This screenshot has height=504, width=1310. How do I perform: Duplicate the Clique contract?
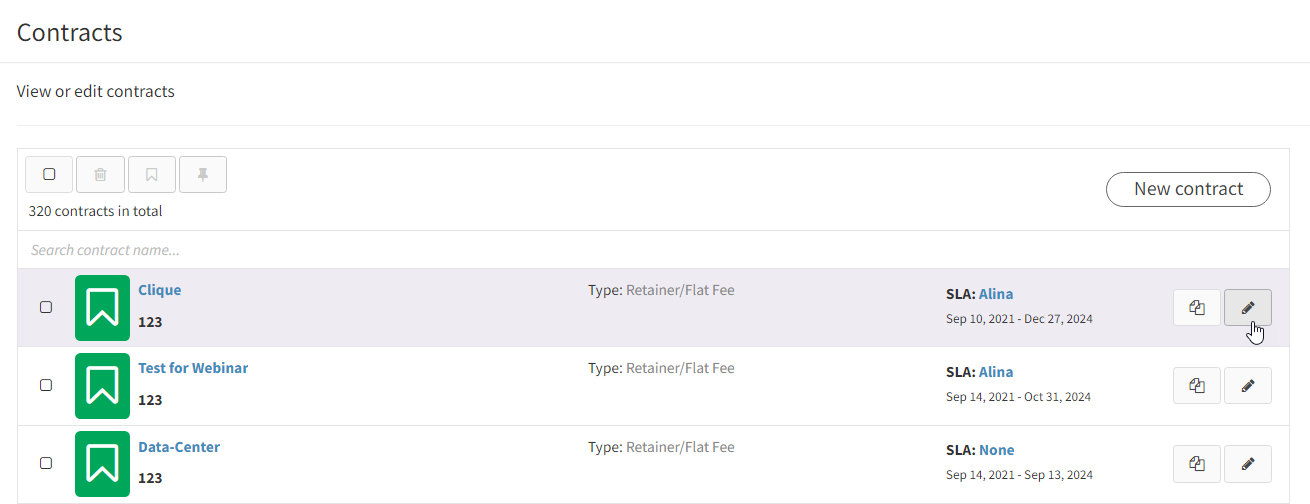click(x=1197, y=308)
